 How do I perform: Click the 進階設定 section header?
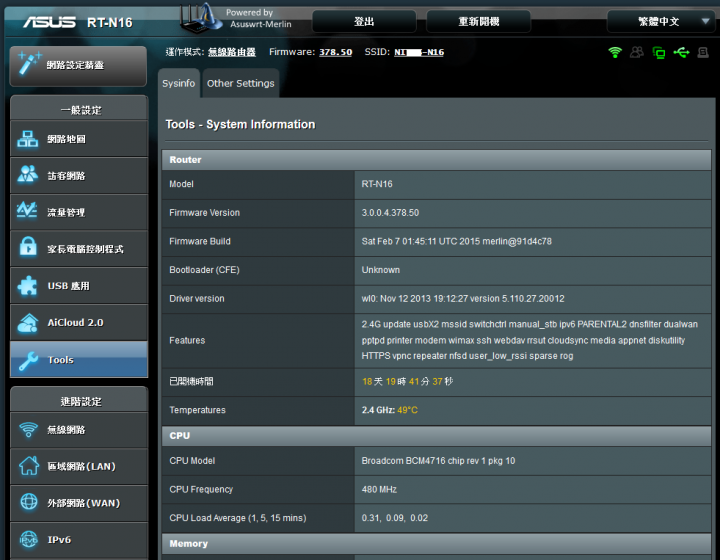[79, 401]
